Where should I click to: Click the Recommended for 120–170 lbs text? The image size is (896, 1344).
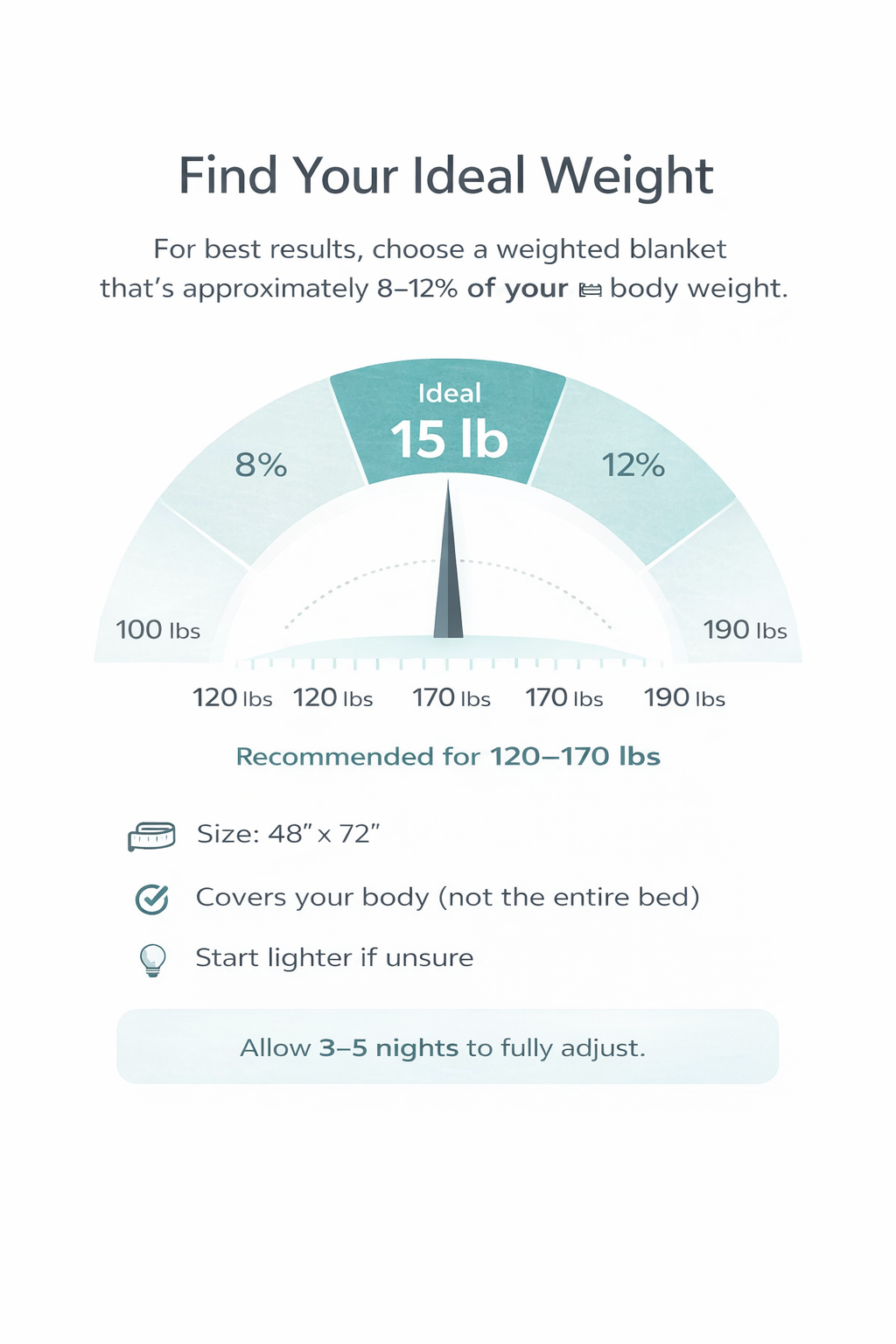448,756
